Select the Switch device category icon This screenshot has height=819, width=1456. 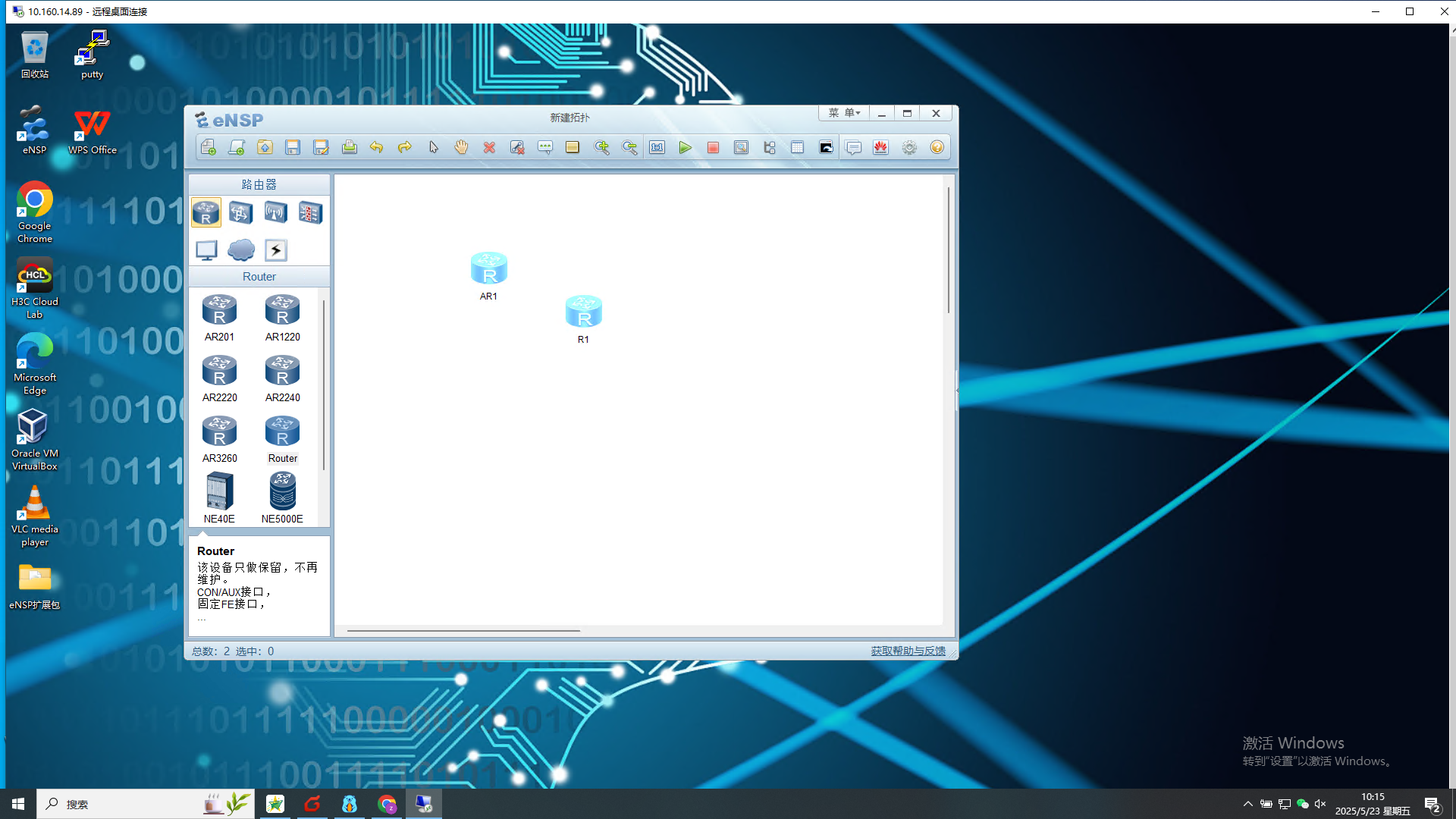pyautogui.click(x=240, y=213)
